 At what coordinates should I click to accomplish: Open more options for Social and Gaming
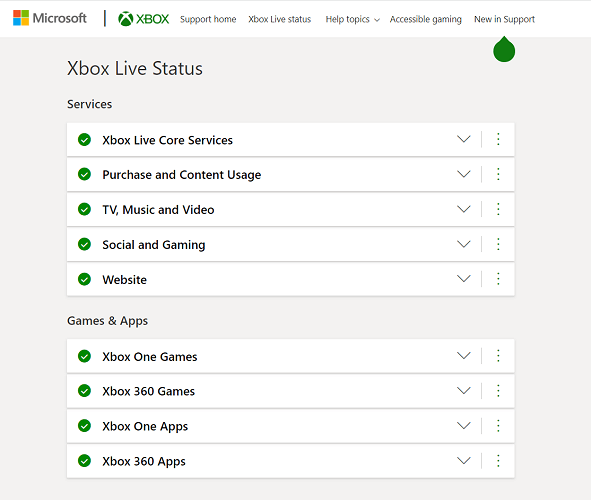[x=498, y=244]
